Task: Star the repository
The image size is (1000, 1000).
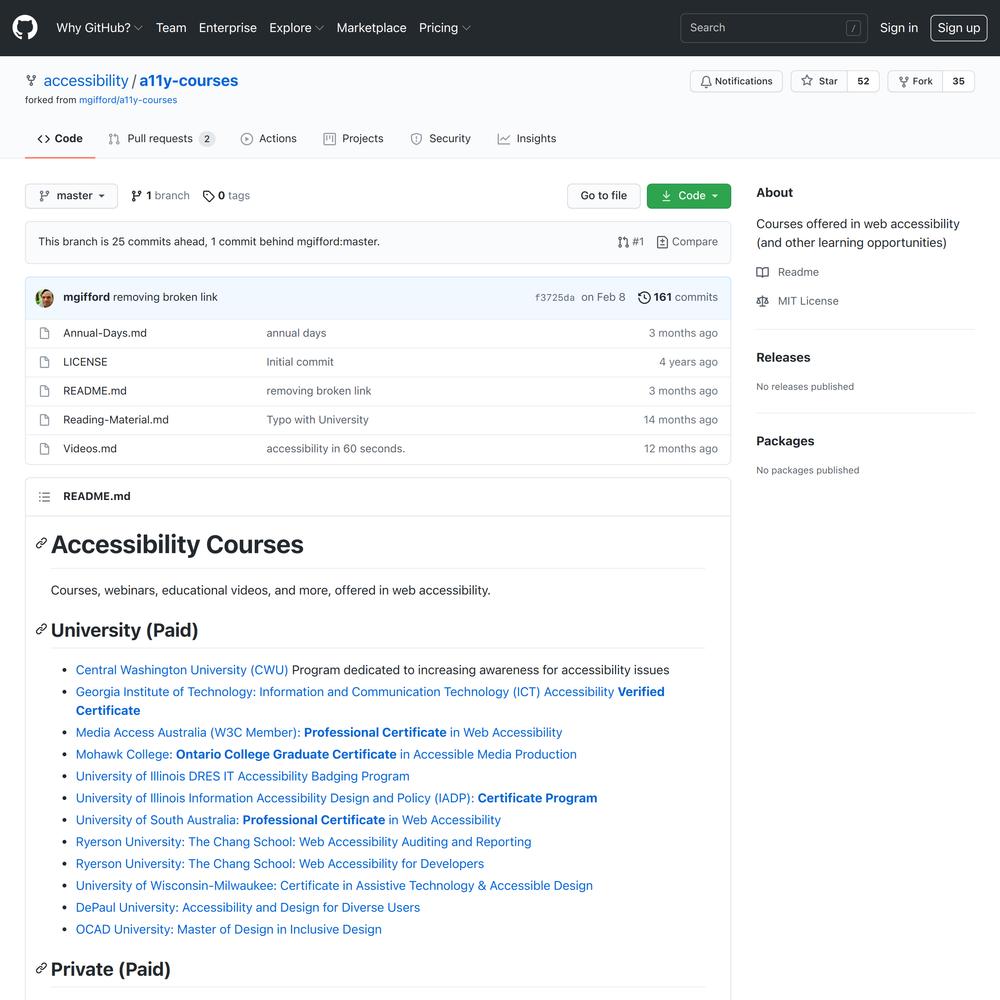Action: (820, 81)
